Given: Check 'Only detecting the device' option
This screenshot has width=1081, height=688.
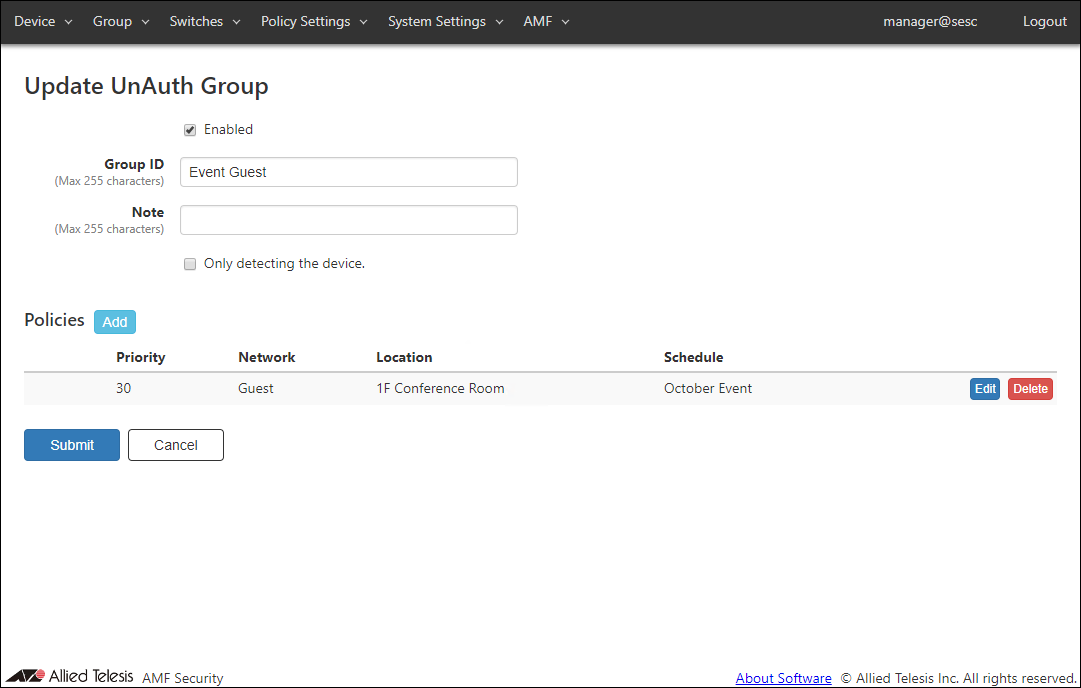Looking at the screenshot, I should (190, 265).
